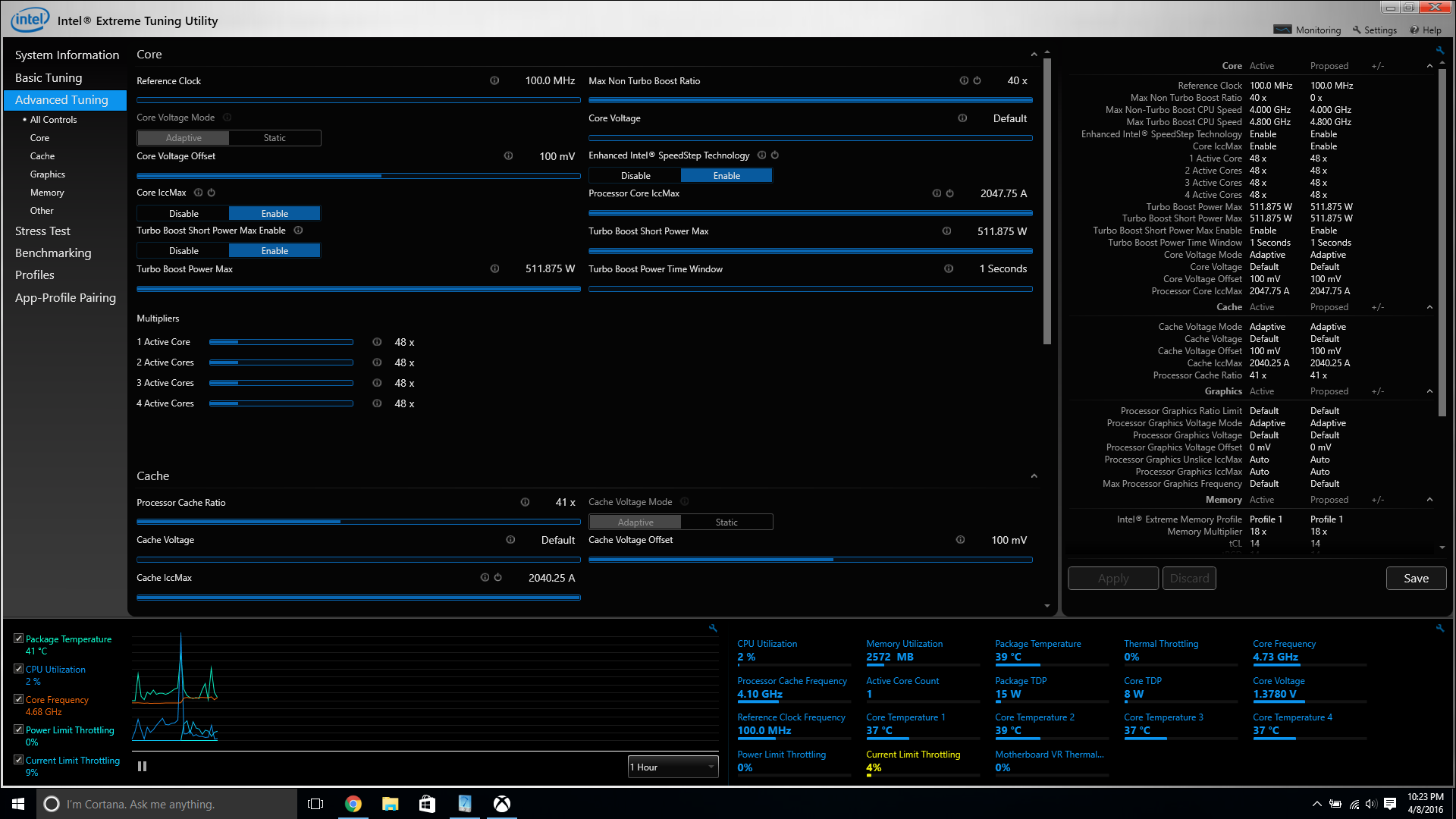1456x819 pixels.
Task: Uncheck CPU Utilization graph checkbox
Action: point(18,669)
